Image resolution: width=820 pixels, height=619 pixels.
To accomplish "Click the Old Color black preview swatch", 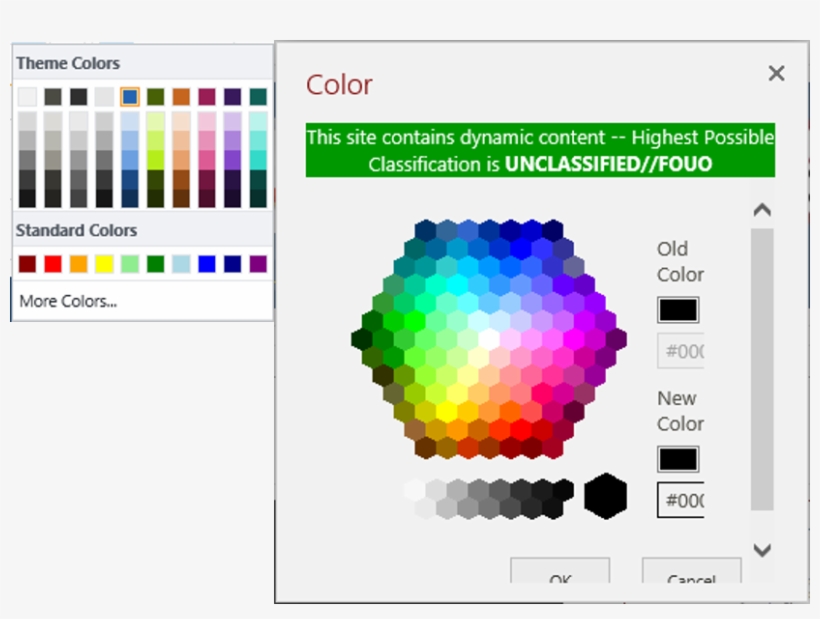I will tap(678, 310).
